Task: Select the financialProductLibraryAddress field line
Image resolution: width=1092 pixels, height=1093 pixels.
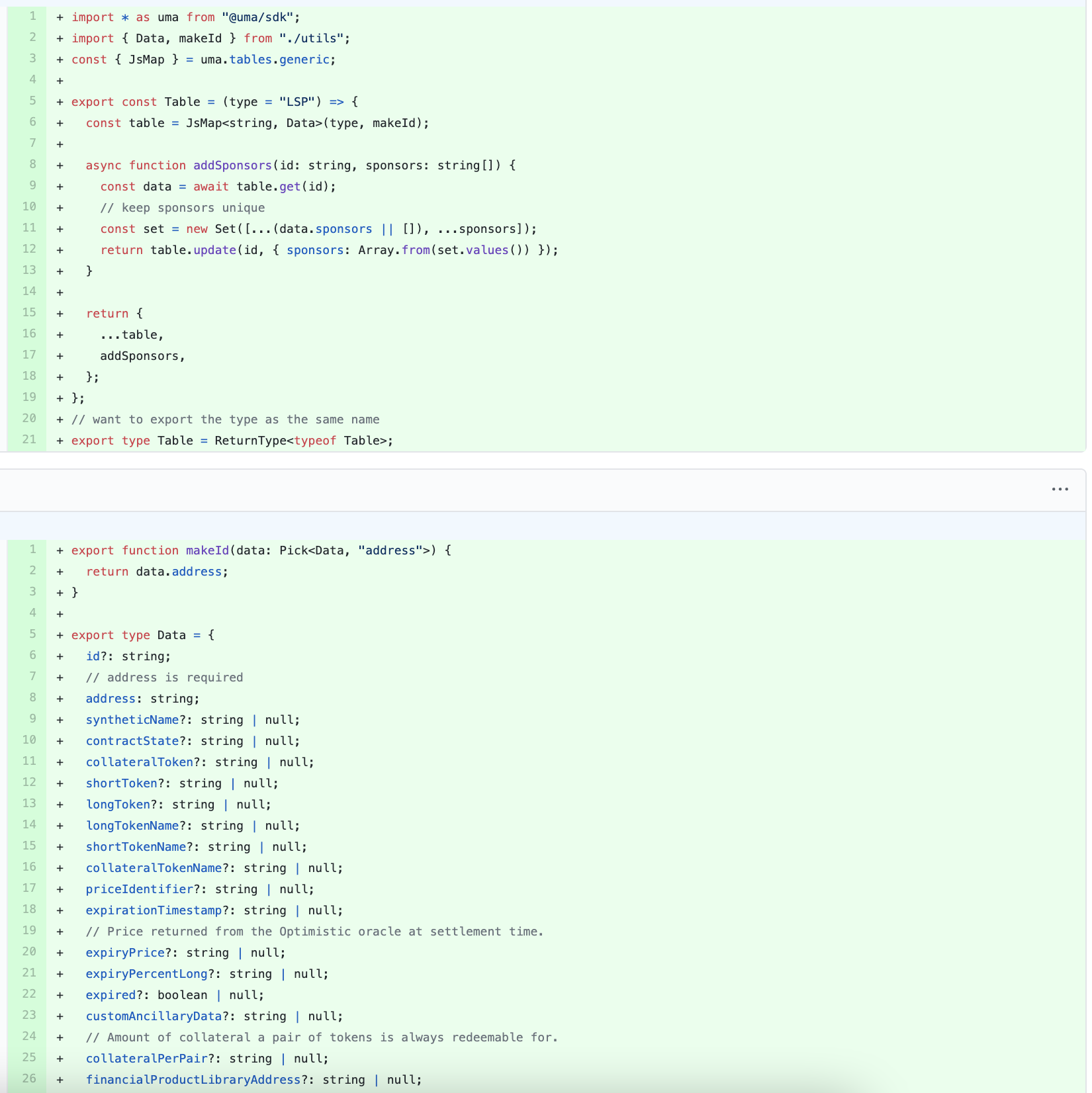Action: click(253, 1080)
